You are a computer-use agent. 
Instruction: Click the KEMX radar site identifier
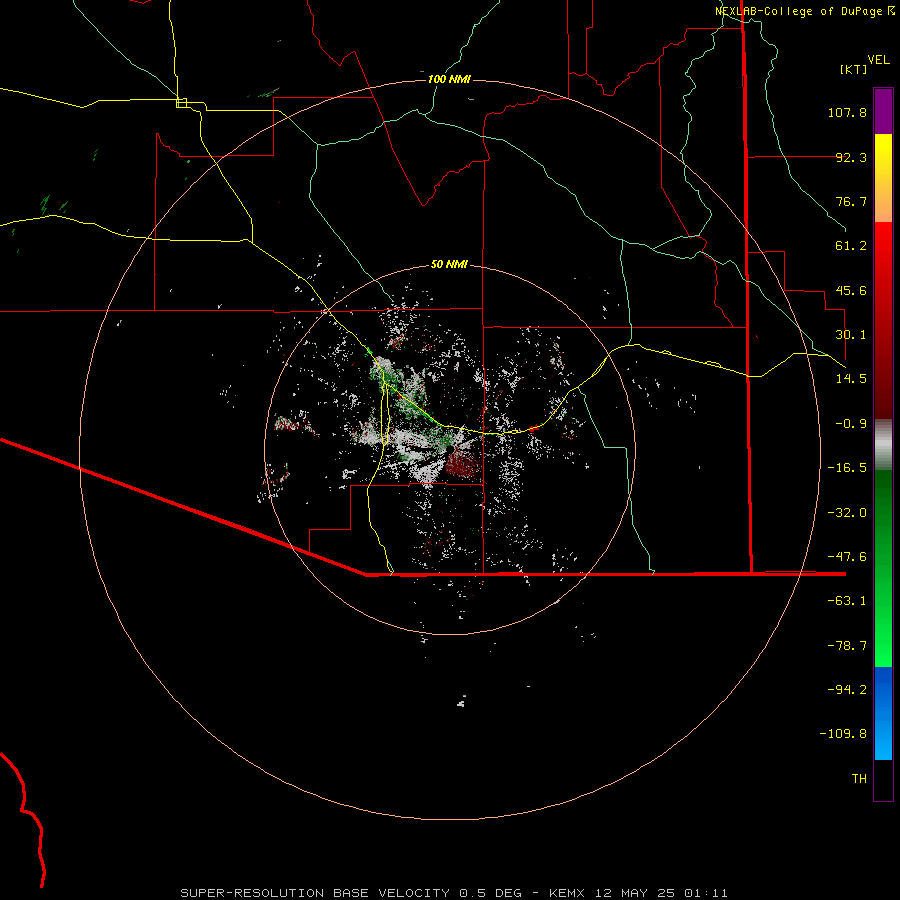567,893
